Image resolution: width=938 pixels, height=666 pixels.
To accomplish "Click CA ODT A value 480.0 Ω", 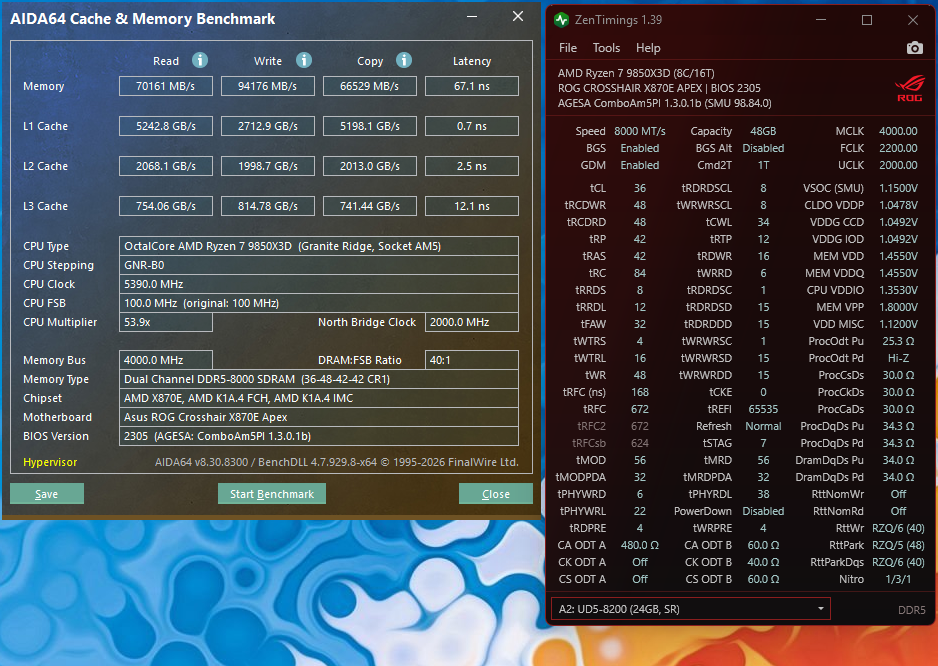I will 639,545.
